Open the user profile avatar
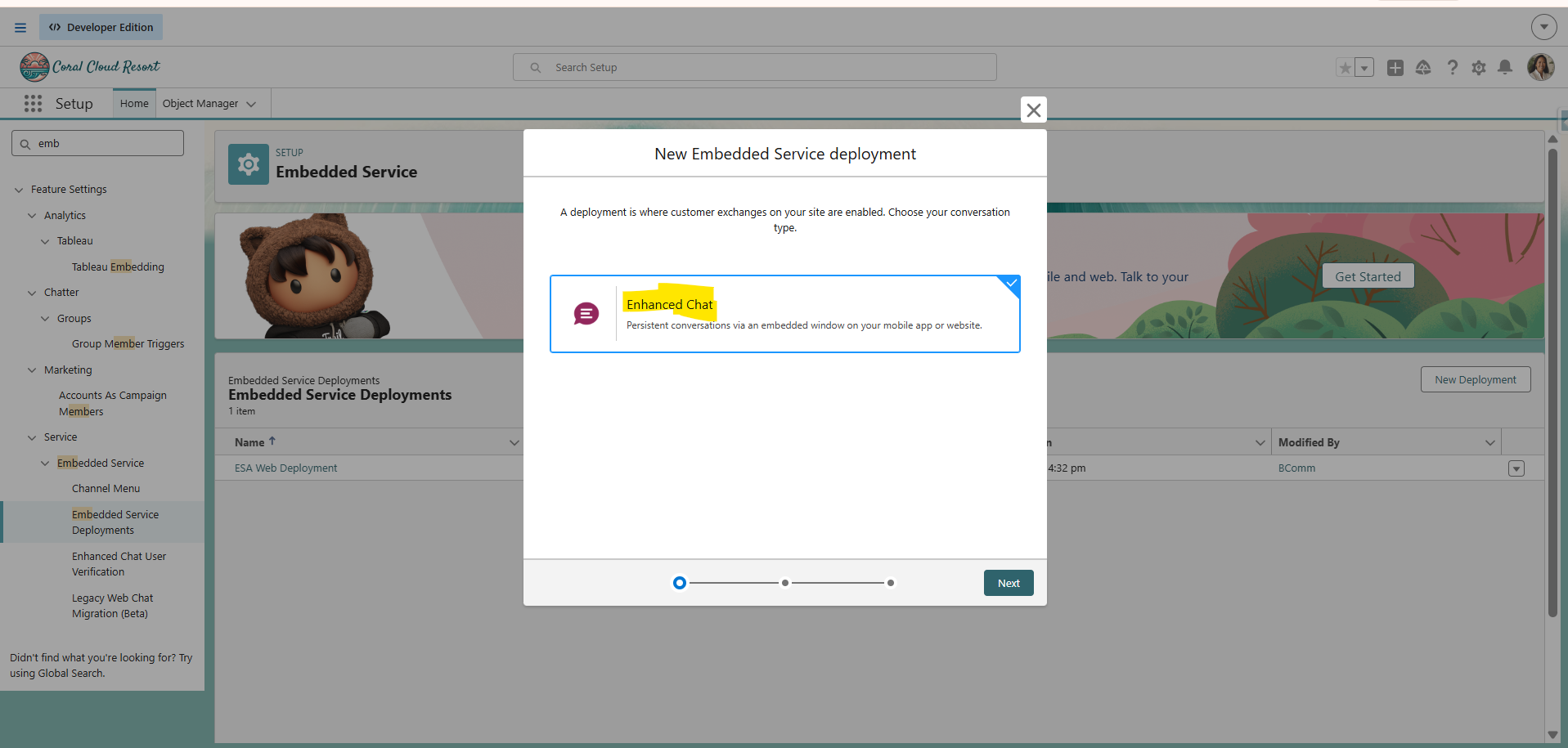The width and height of the screenshot is (1568, 748). [1541, 67]
